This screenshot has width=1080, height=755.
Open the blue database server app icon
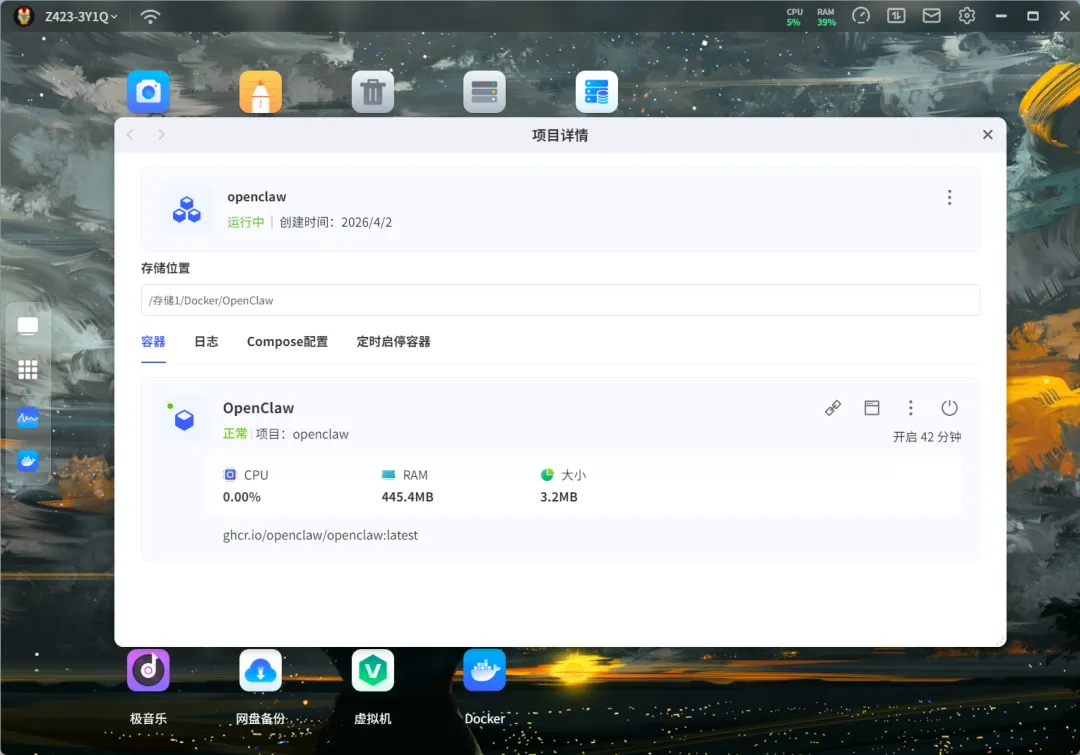tap(596, 92)
